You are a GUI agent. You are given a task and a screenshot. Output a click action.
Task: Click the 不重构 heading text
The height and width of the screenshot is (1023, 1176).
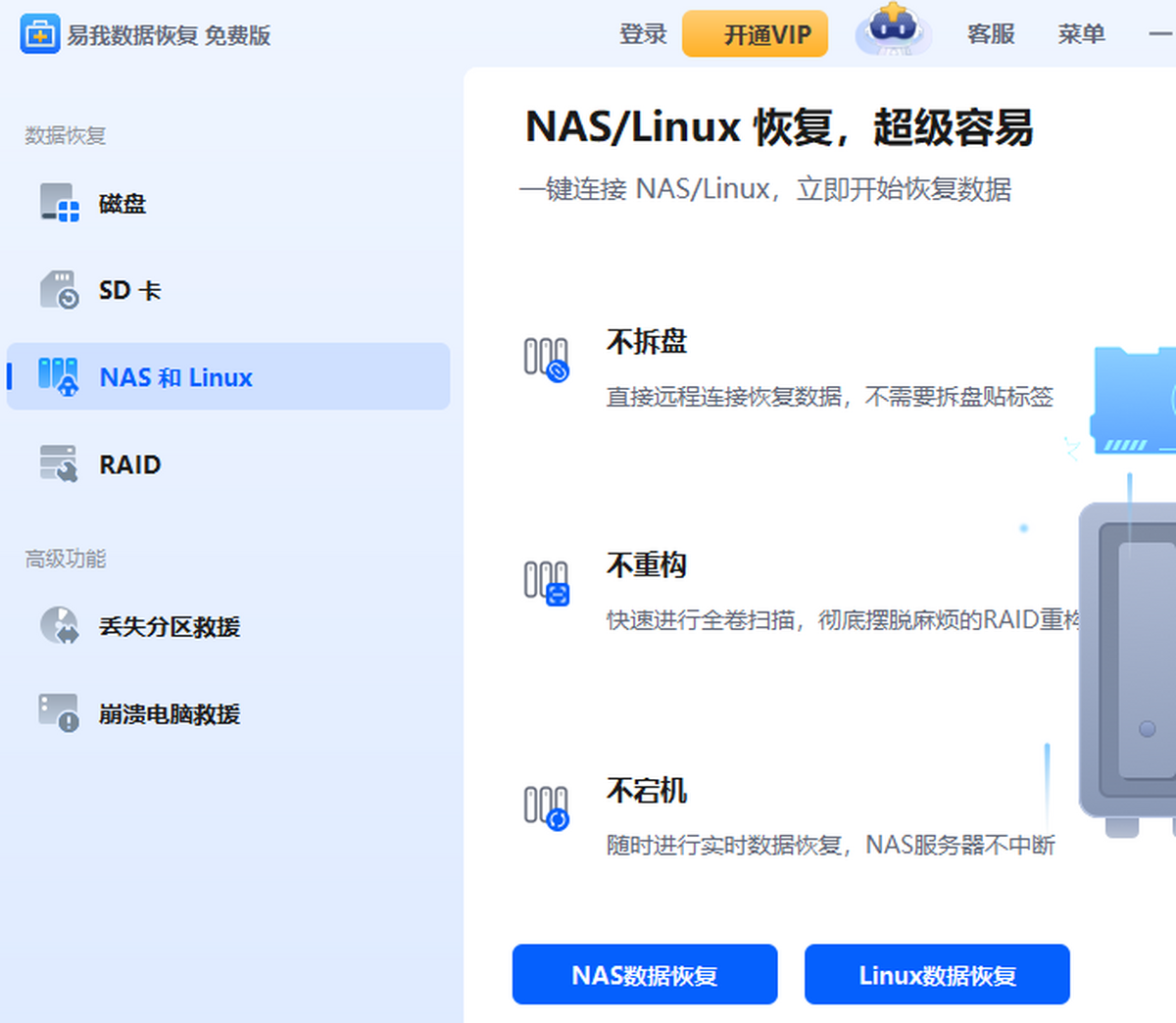coord(647,564)
